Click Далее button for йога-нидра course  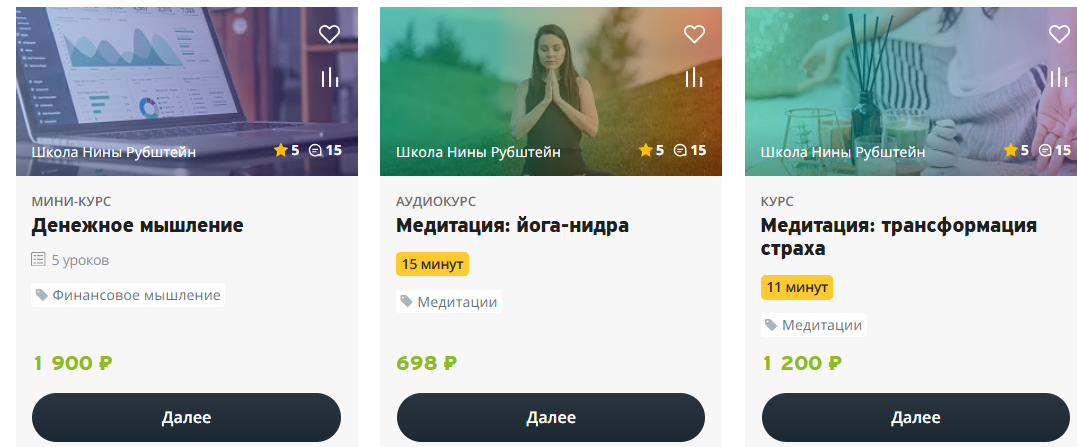[x=551, y=417]
